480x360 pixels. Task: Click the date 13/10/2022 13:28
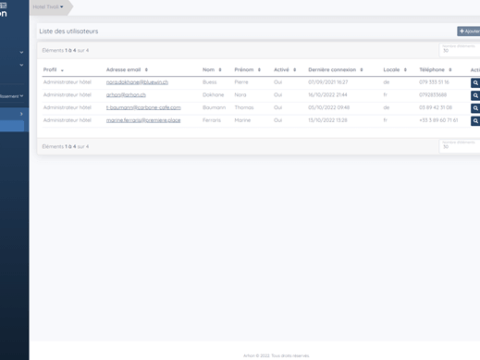click(328, 120)
